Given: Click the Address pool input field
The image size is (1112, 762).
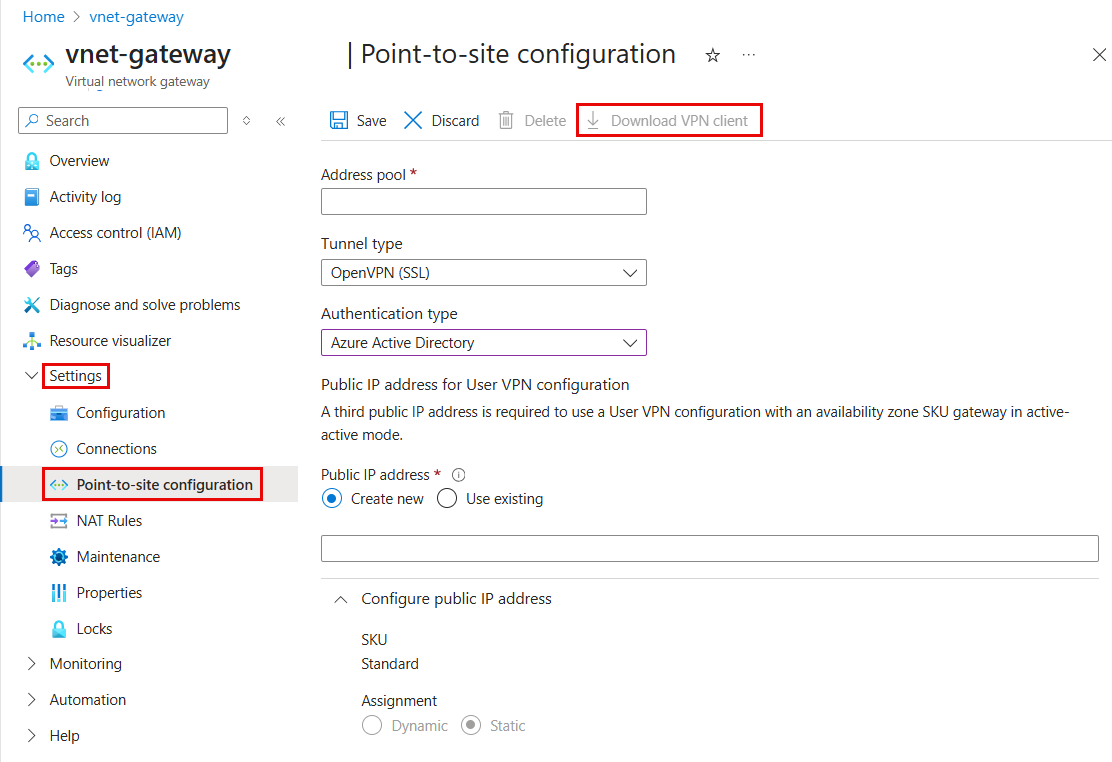Looking at the screenshot, I should click(x=483, y=202).
